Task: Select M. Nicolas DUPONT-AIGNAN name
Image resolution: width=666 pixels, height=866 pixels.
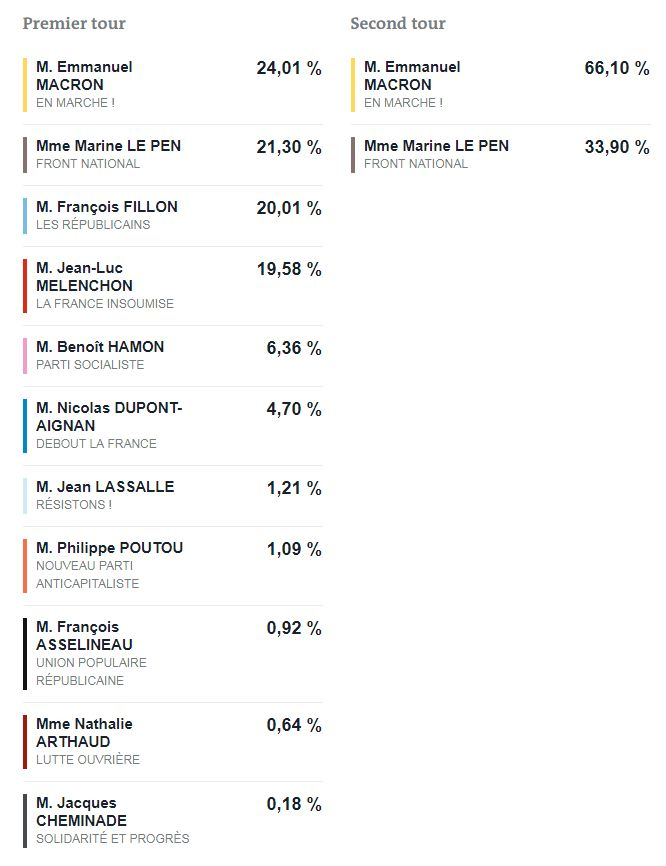Action: pyautogui.click(x=109, y=417)
